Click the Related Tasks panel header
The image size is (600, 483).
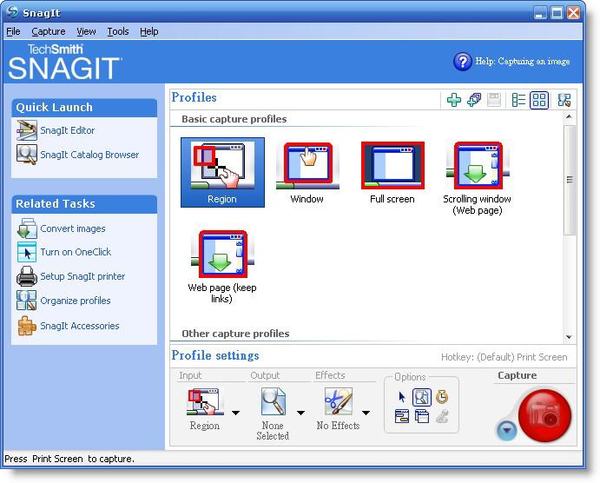84,204
